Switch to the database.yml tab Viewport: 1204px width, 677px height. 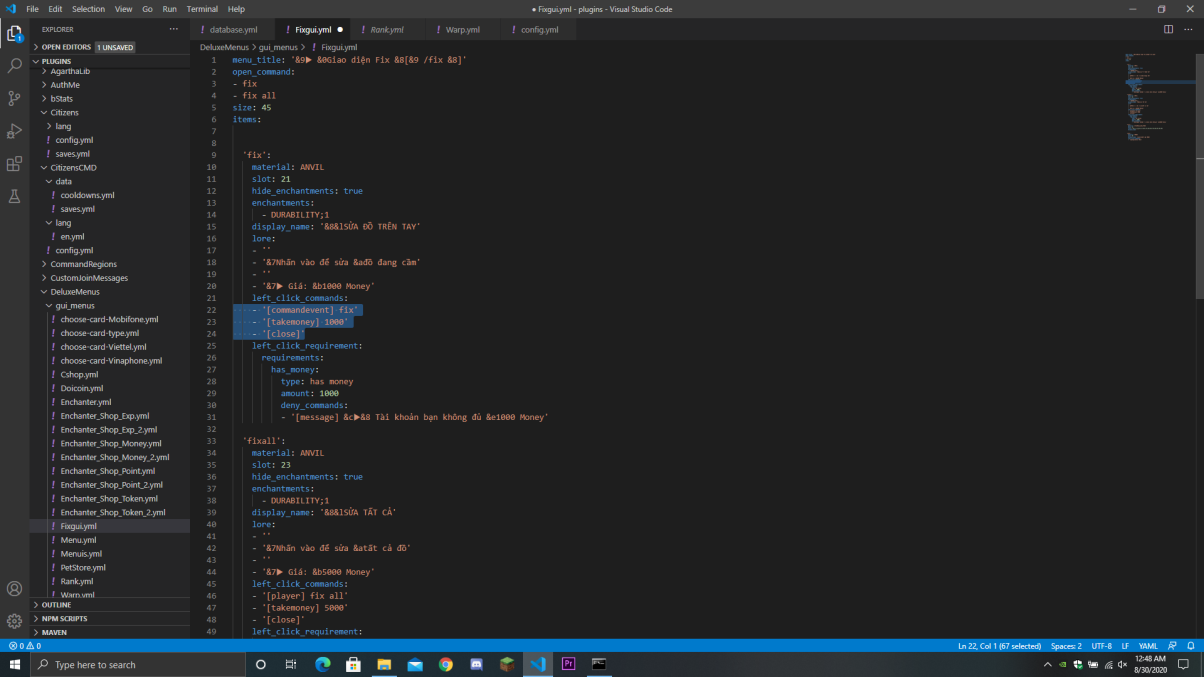coord(233,30)
